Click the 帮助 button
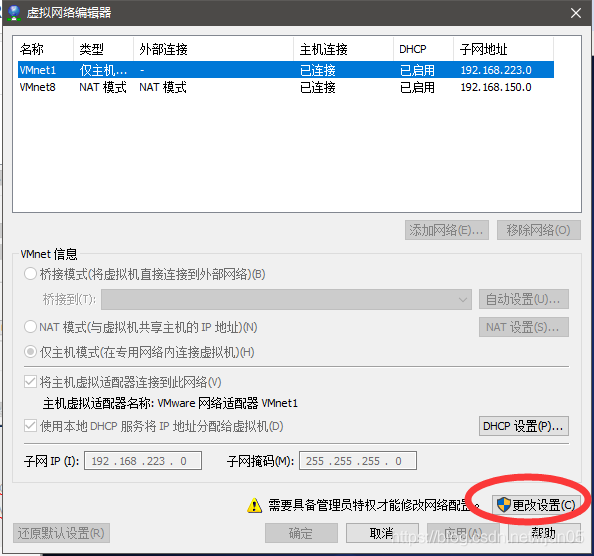Screen dimensions: 594x556 point(544,533)
